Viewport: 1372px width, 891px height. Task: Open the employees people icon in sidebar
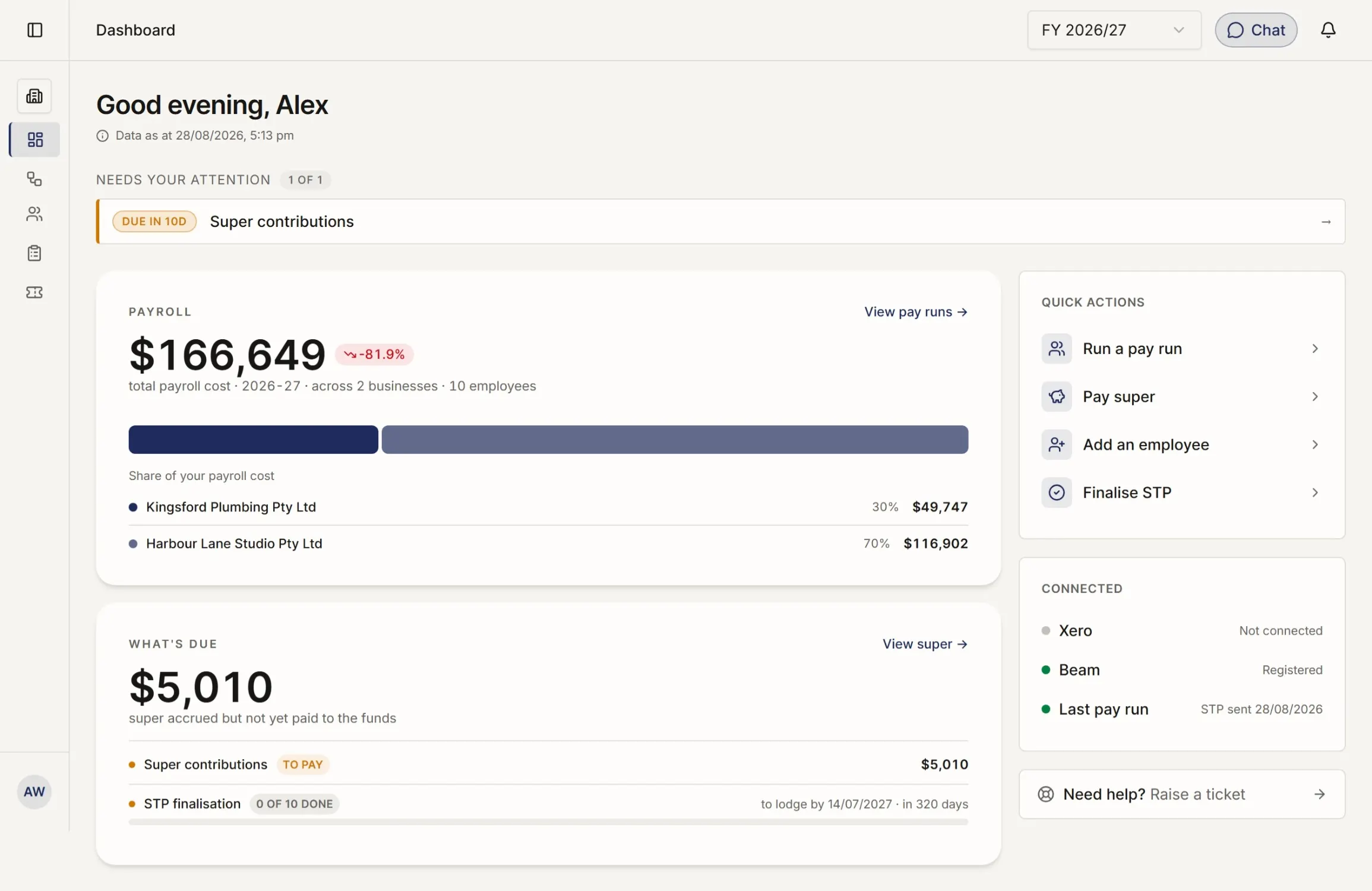coord(34,214)
